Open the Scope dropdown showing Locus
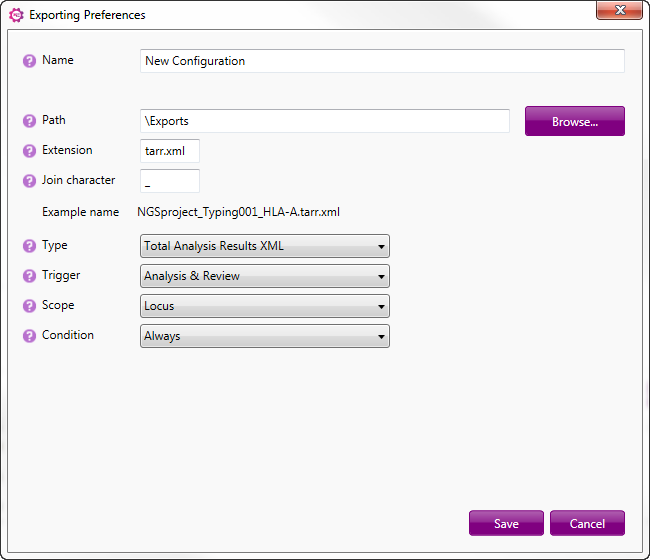 (x=265, y=306)
